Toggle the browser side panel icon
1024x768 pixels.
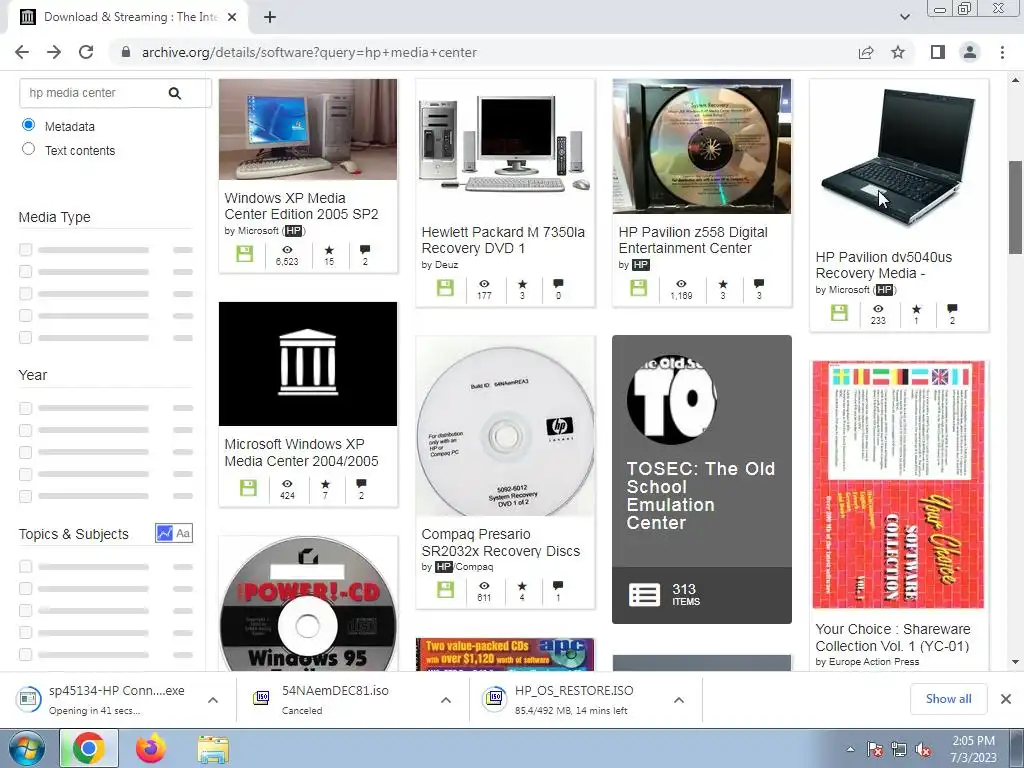[x=938, y=52]
